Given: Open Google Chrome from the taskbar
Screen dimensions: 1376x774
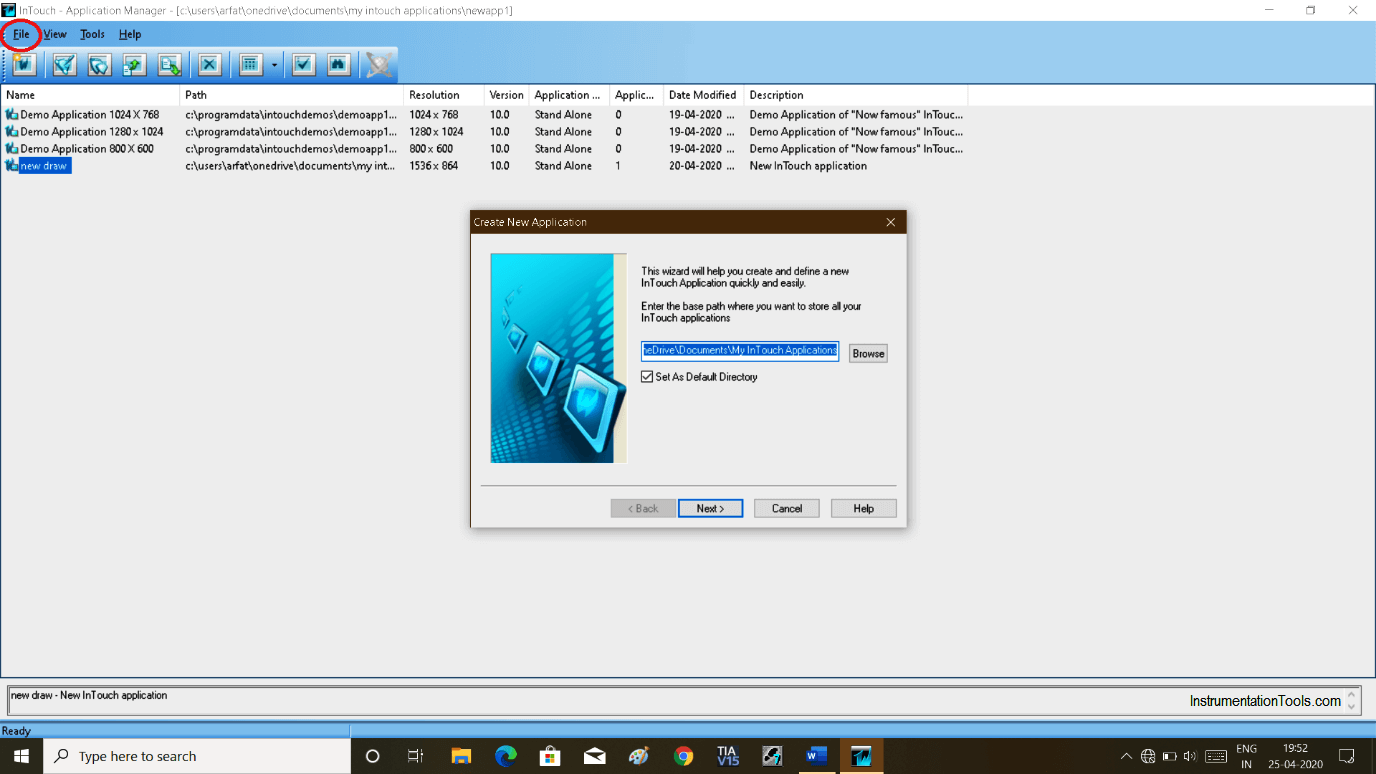Looking at the screenshot, I should pos(684,756).
